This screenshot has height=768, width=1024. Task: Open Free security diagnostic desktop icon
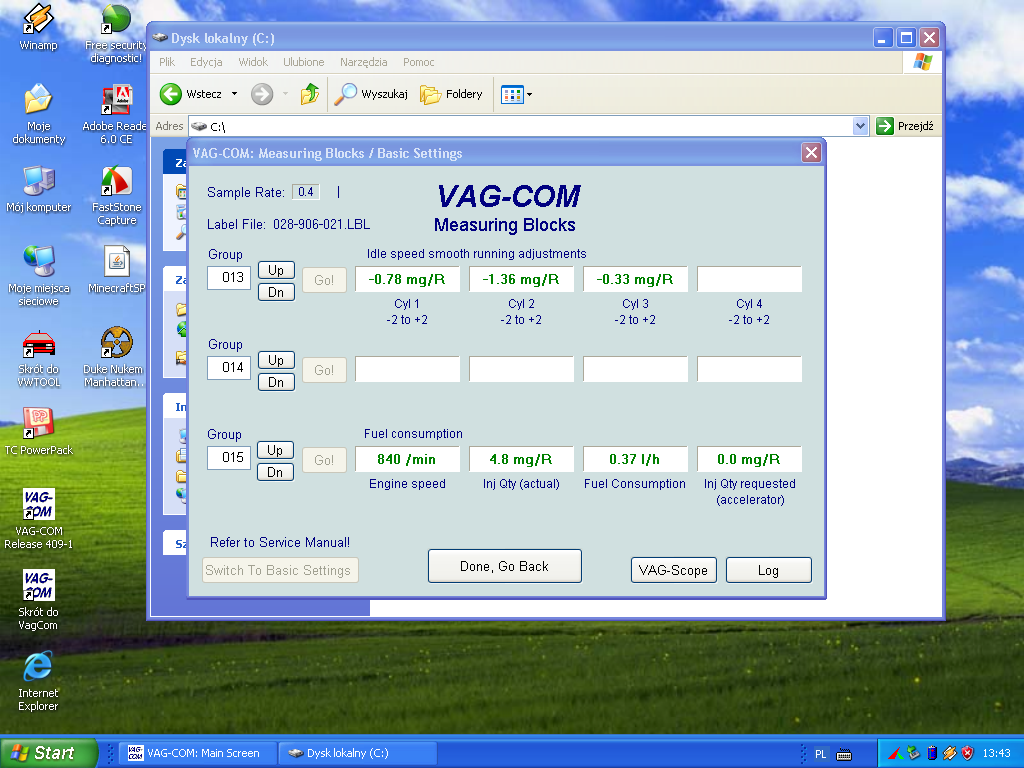[x=116, y=33]
